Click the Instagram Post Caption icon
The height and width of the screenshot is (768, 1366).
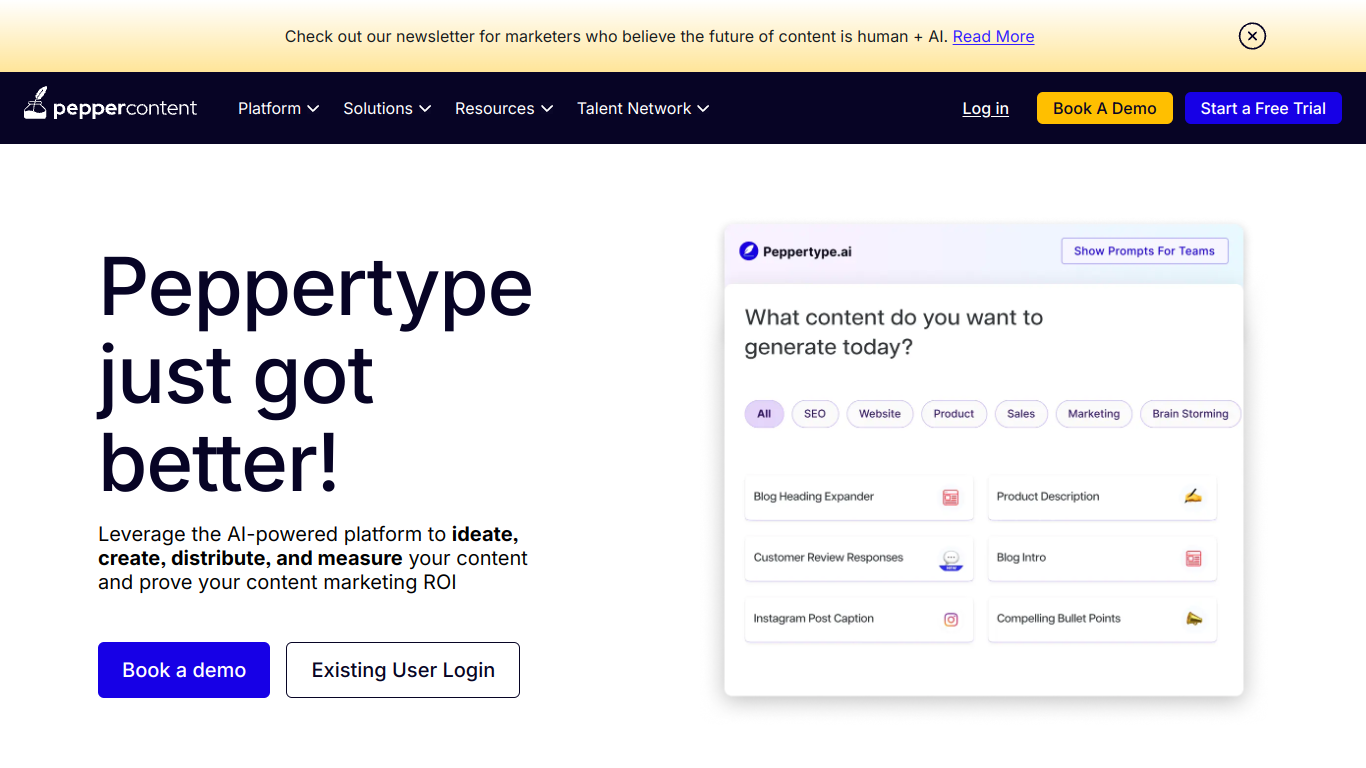click(x=951, y=619)
